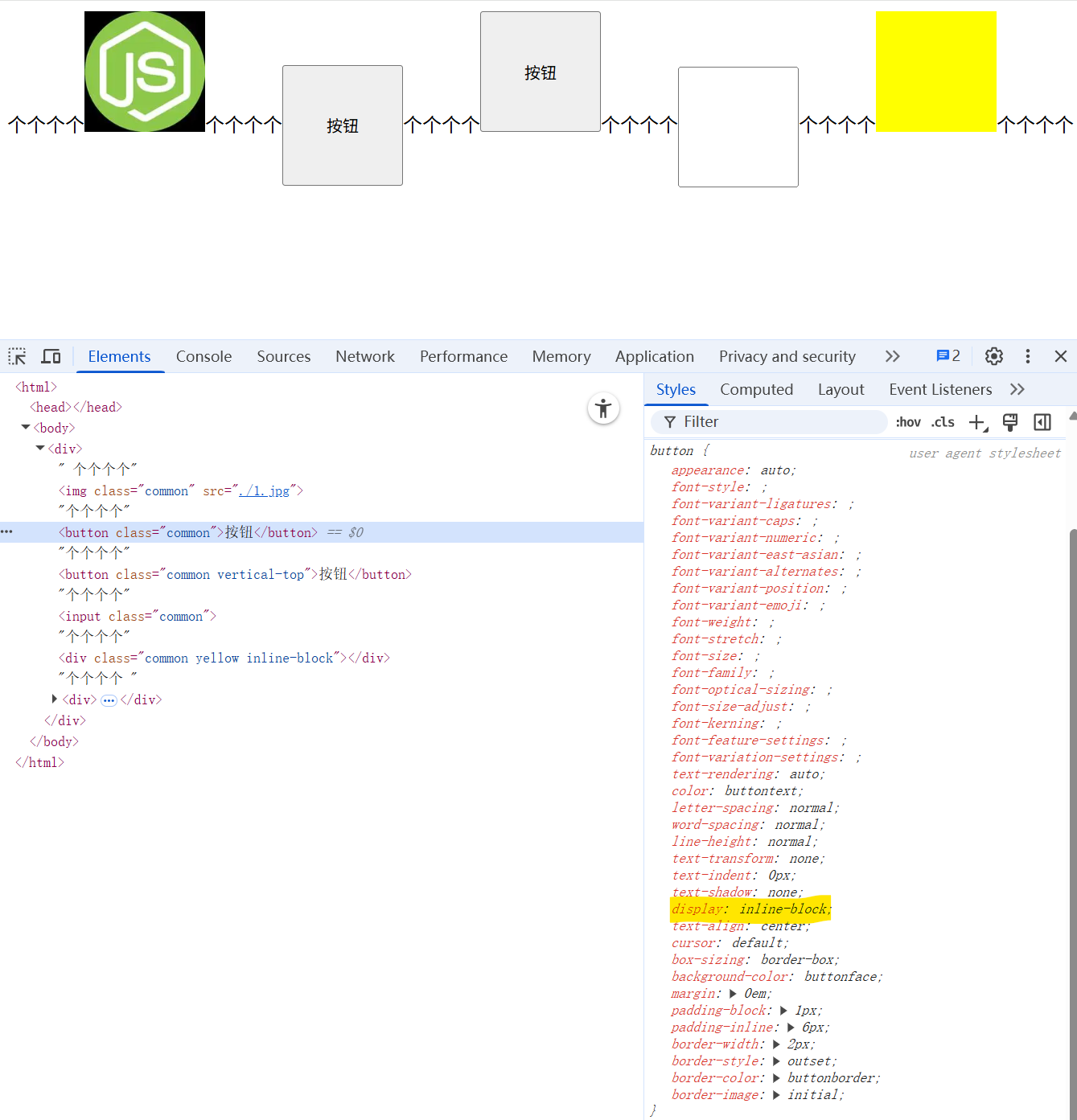Open the DevTools three-dot customize menu
The width and height of the screenshot is (1077, 1120).
pyautogui.click(x=1028, y=356)
